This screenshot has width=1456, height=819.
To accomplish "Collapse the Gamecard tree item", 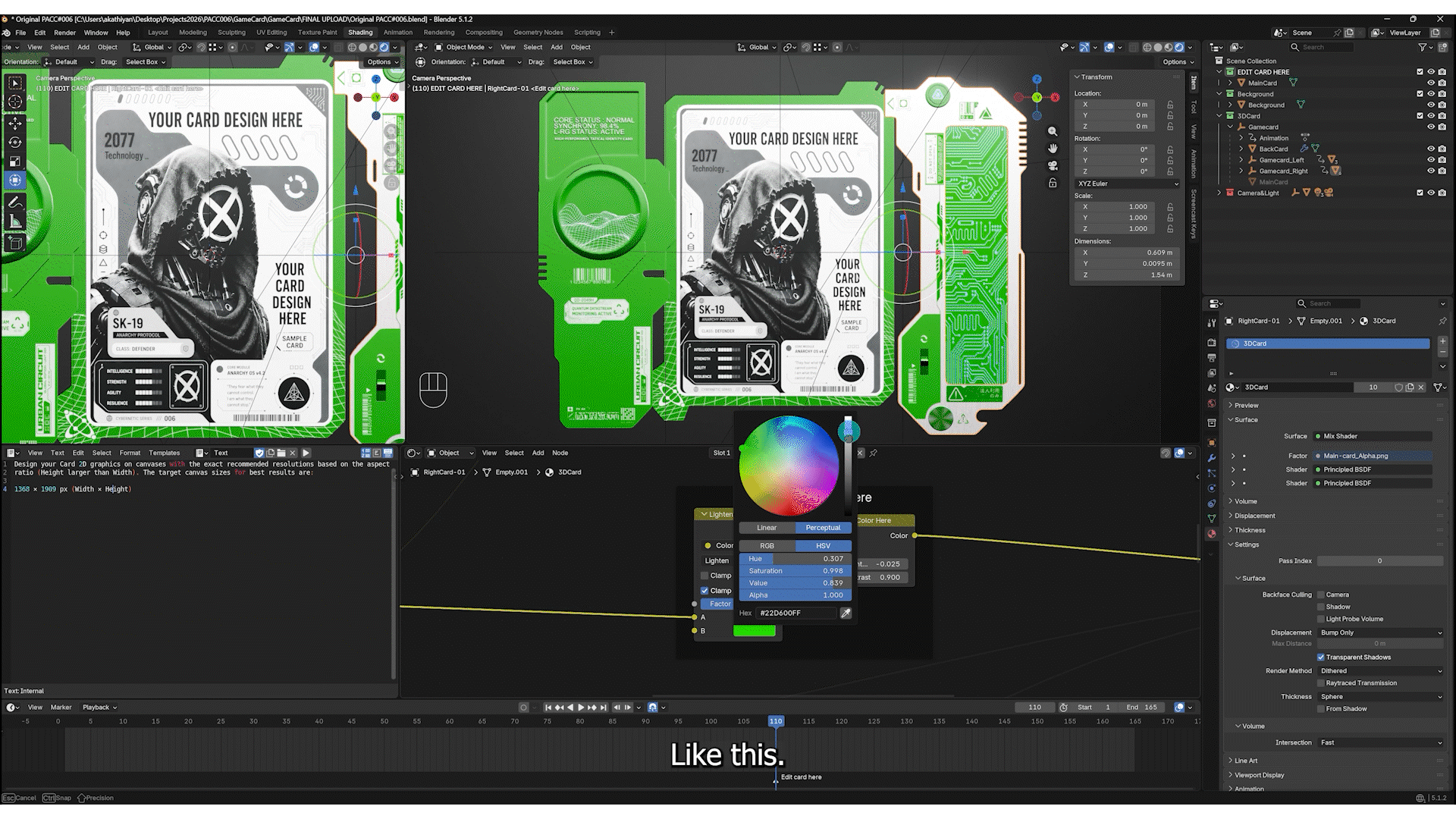I will tap(1230, 127).
